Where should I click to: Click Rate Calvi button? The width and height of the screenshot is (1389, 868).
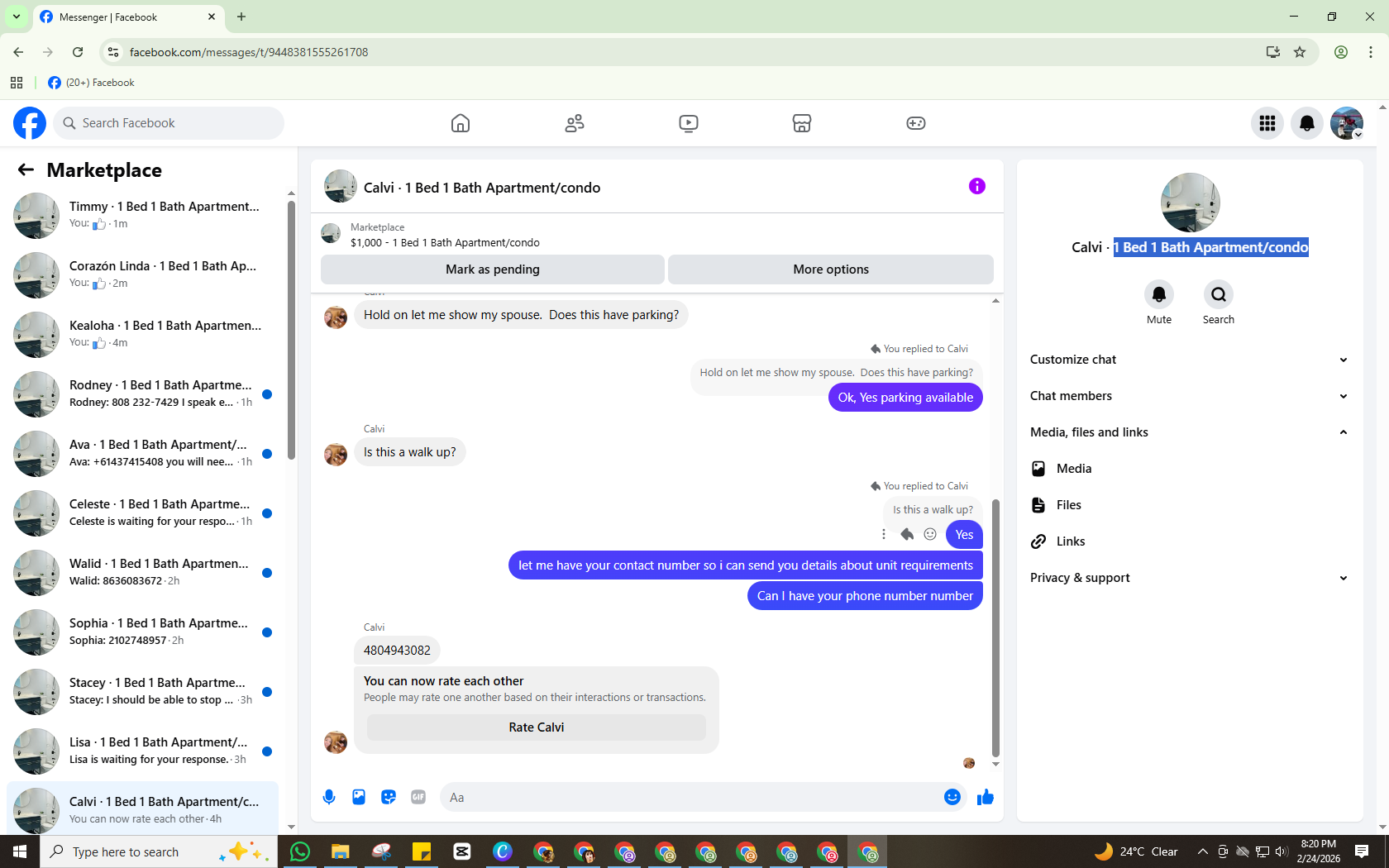537,727
